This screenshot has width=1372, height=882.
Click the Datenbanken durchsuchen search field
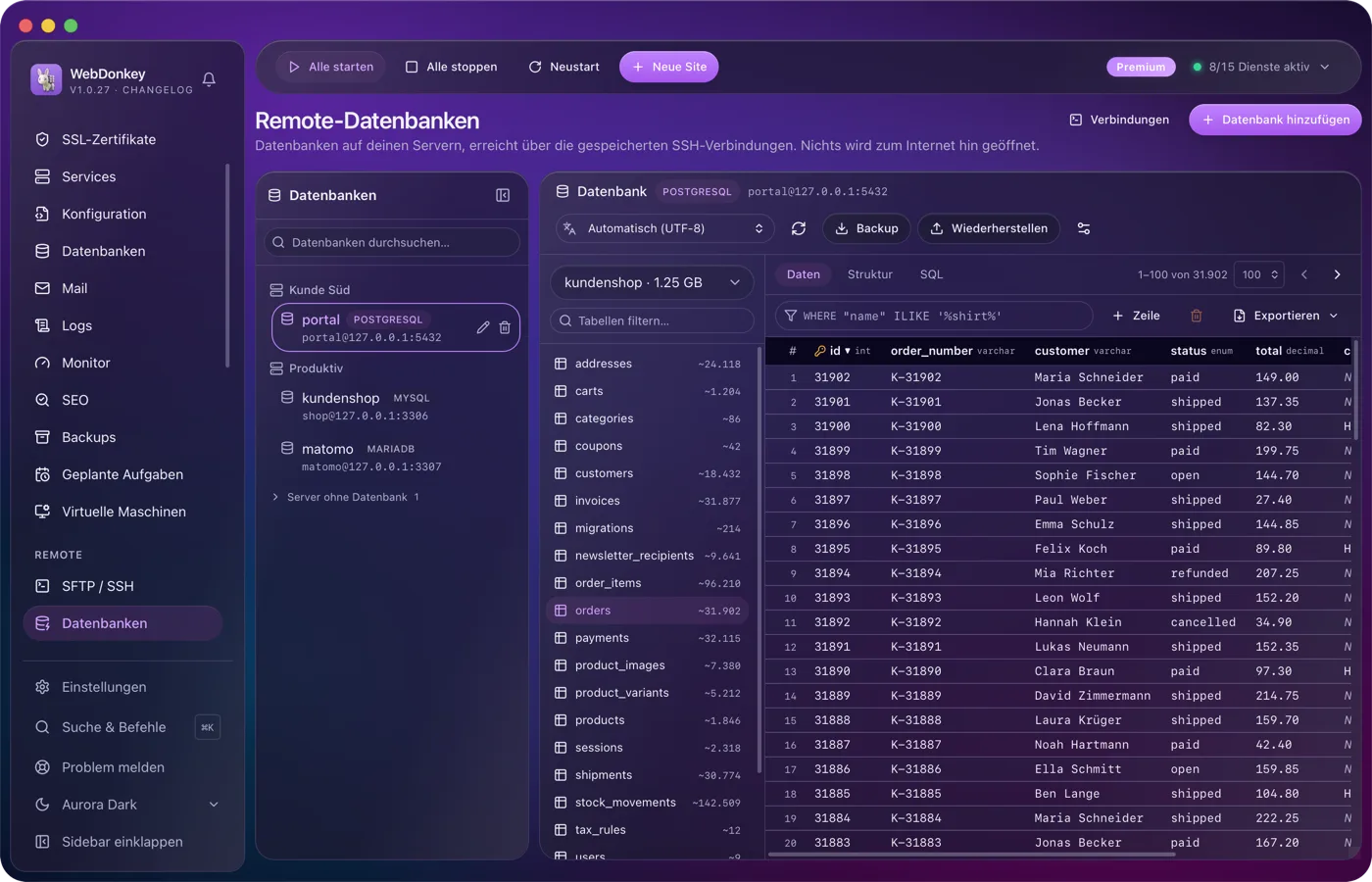[x=392, y=242]
